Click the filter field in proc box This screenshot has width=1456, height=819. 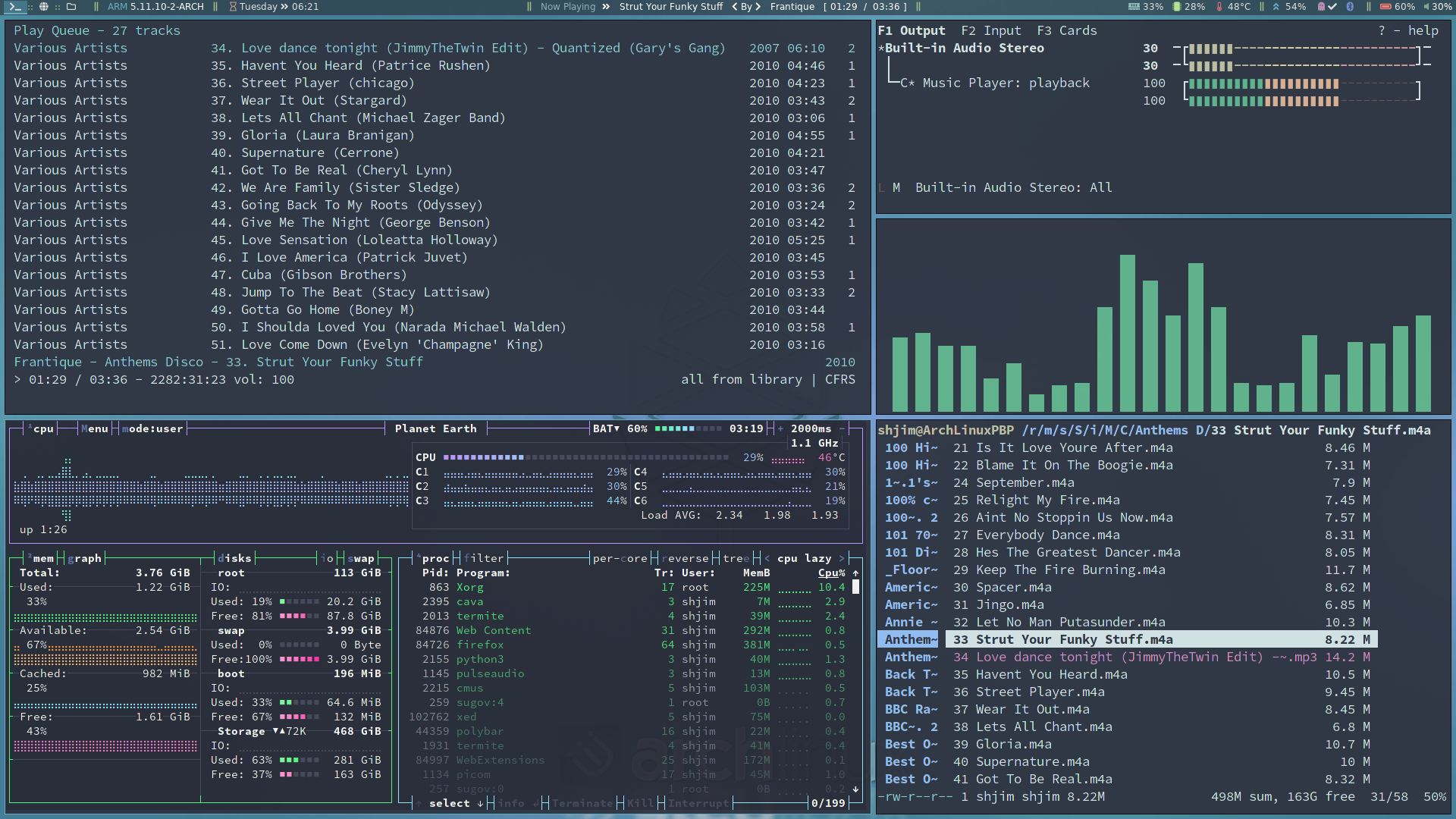click(484, 559)
